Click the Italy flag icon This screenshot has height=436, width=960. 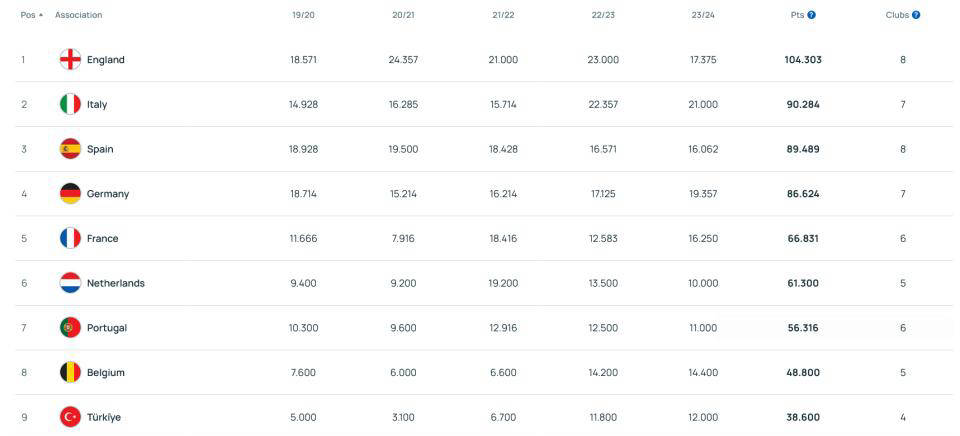[x=70, y=104]
